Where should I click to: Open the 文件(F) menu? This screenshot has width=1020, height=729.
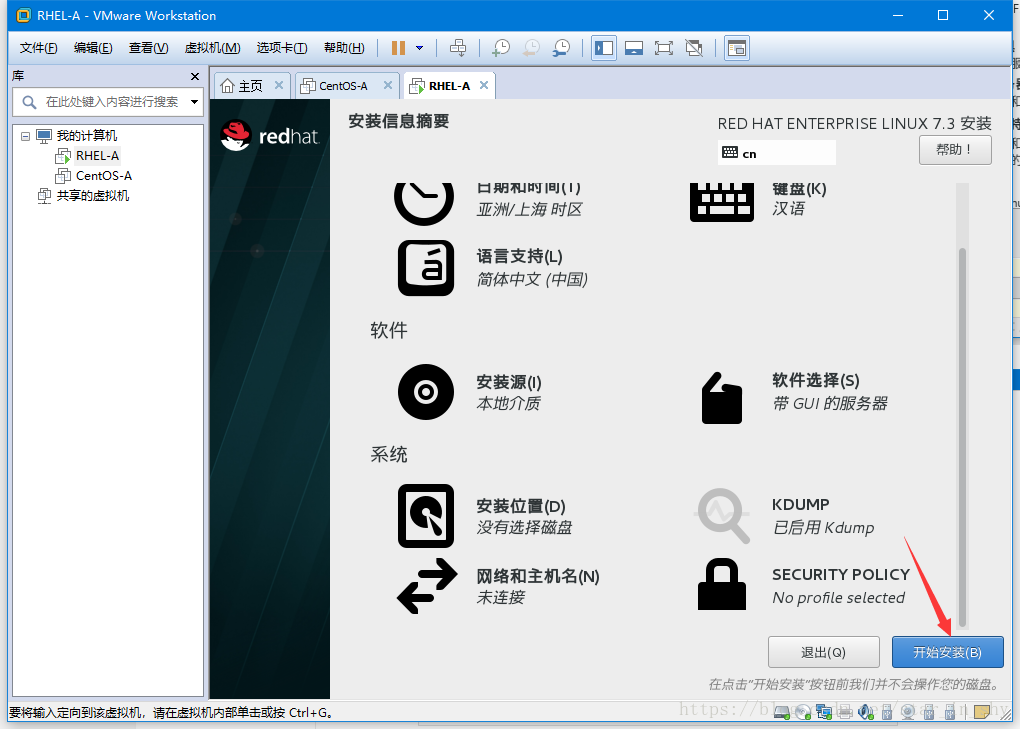(x=38, y=48)
